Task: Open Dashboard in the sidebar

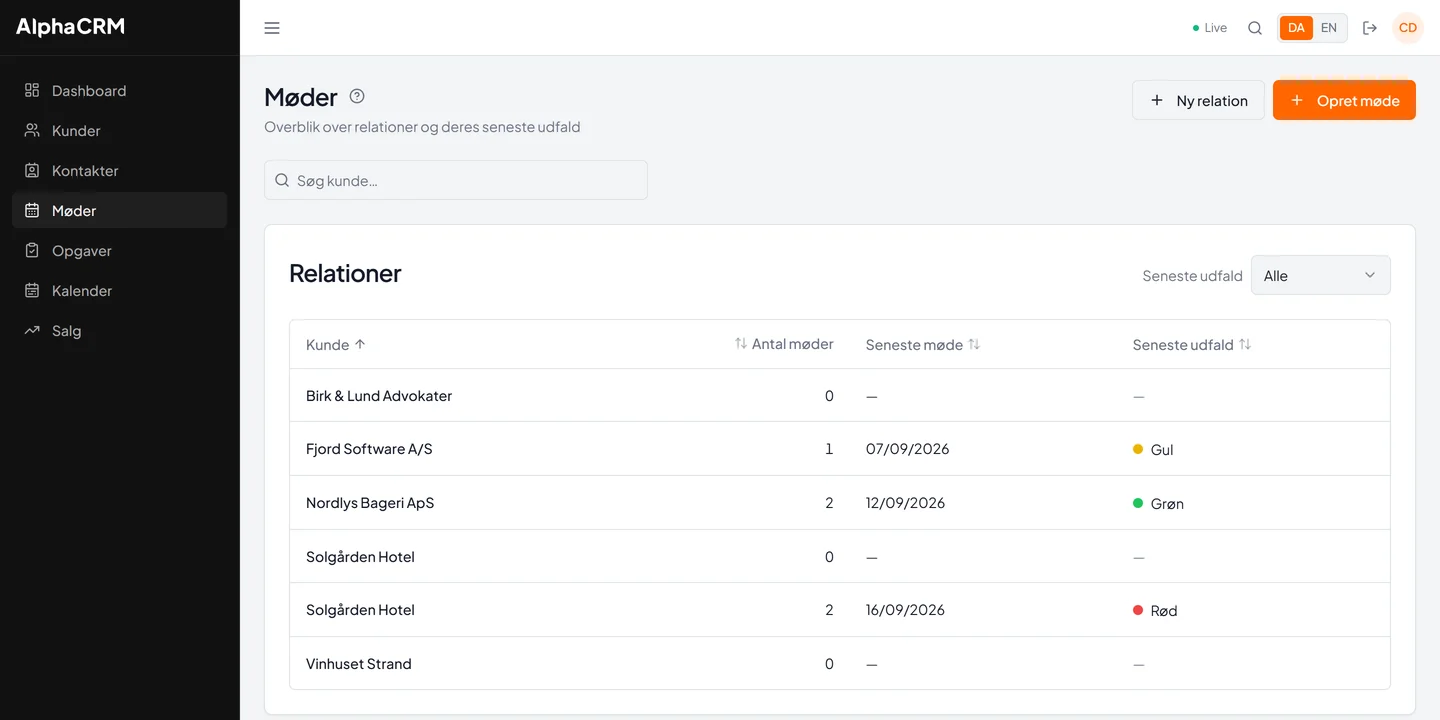Action: [120, 90]
